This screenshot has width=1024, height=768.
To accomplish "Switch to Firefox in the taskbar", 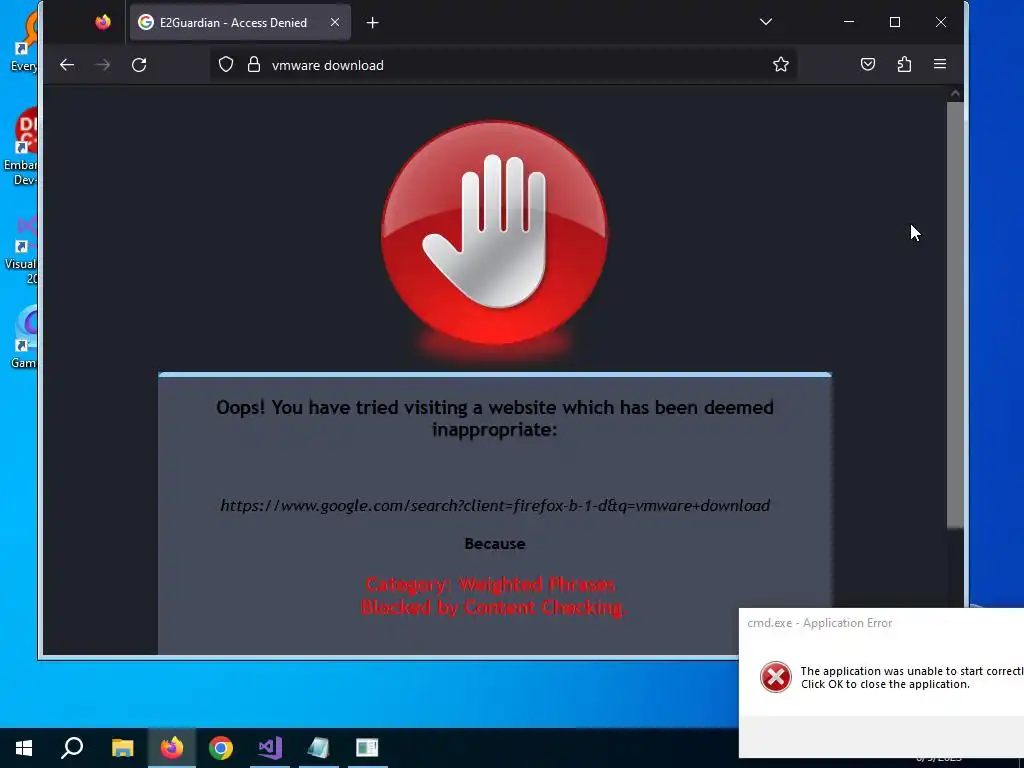I will (x=172, y=748).
